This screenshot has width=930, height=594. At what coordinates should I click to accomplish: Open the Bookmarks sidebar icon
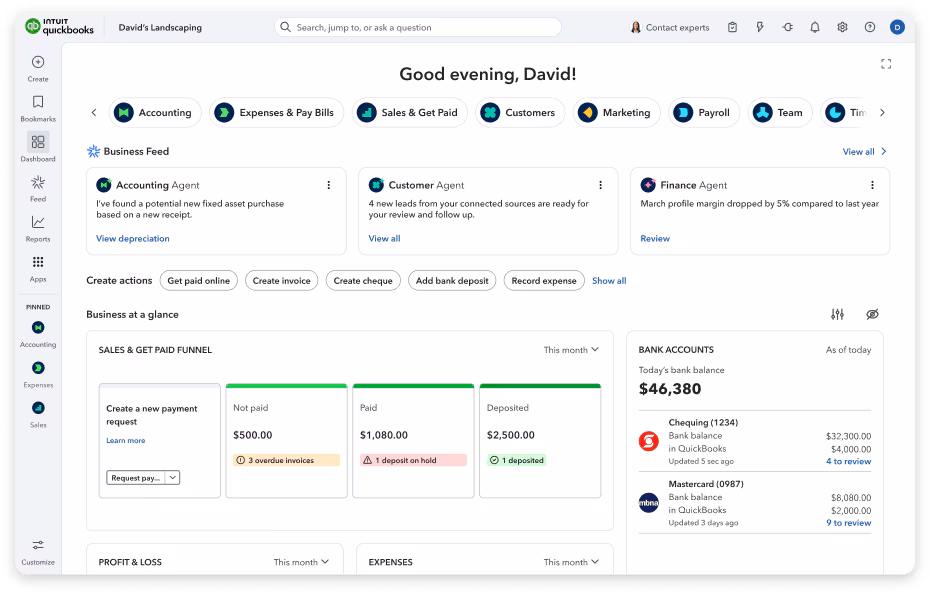coord(38,102)
